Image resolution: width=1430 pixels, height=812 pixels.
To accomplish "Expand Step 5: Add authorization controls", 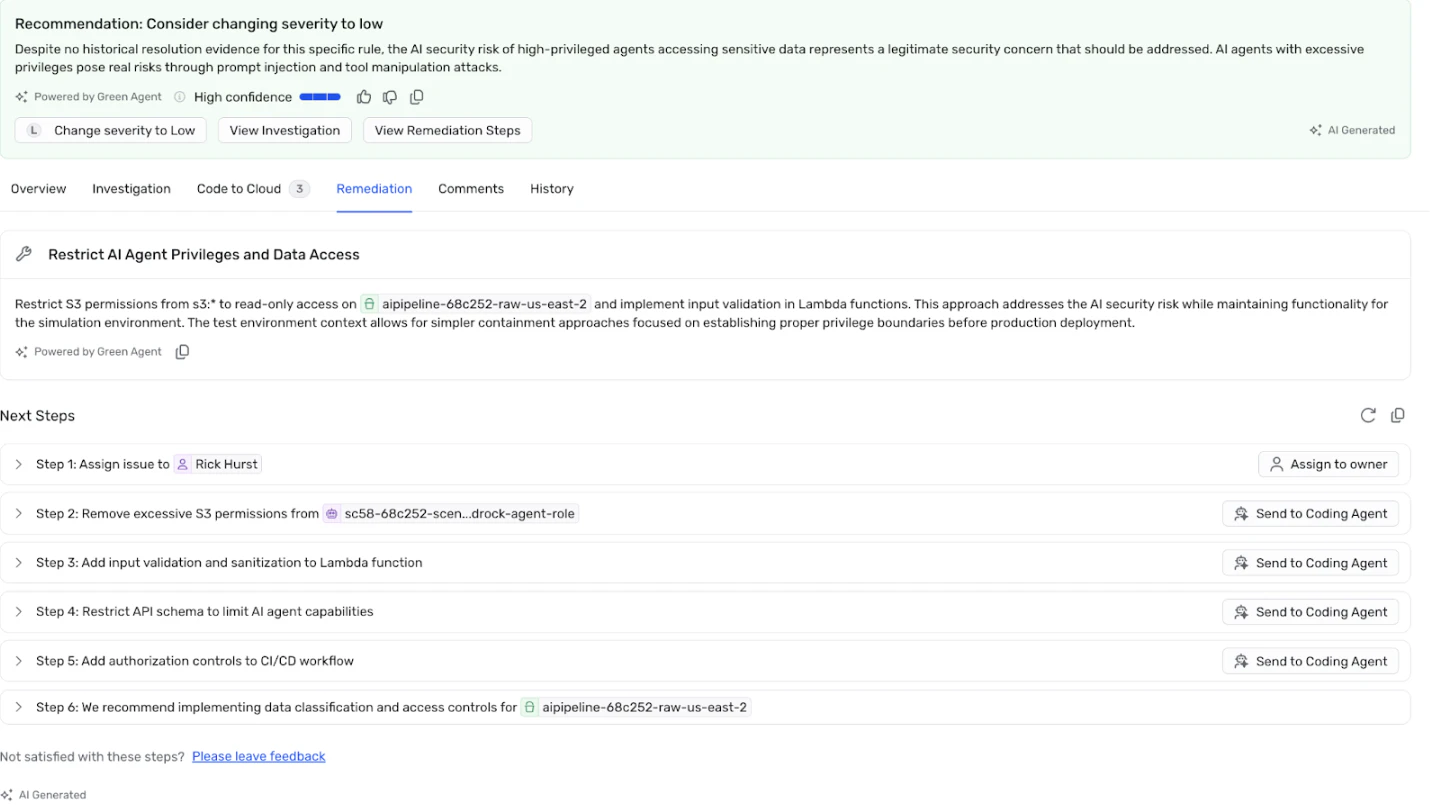I will pyautogui.click(x=18, y=661).
